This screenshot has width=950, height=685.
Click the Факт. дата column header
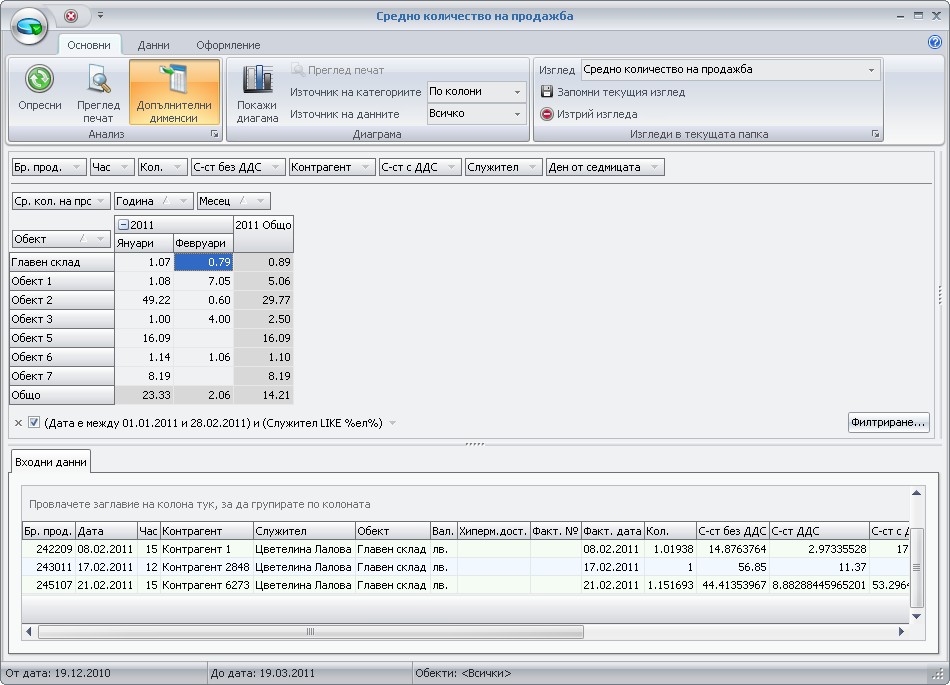(x=613, y=531)
